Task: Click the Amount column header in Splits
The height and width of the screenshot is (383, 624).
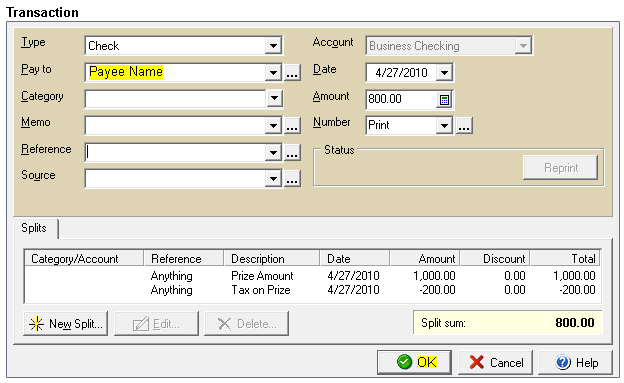Action: click(x=425, y=259)
